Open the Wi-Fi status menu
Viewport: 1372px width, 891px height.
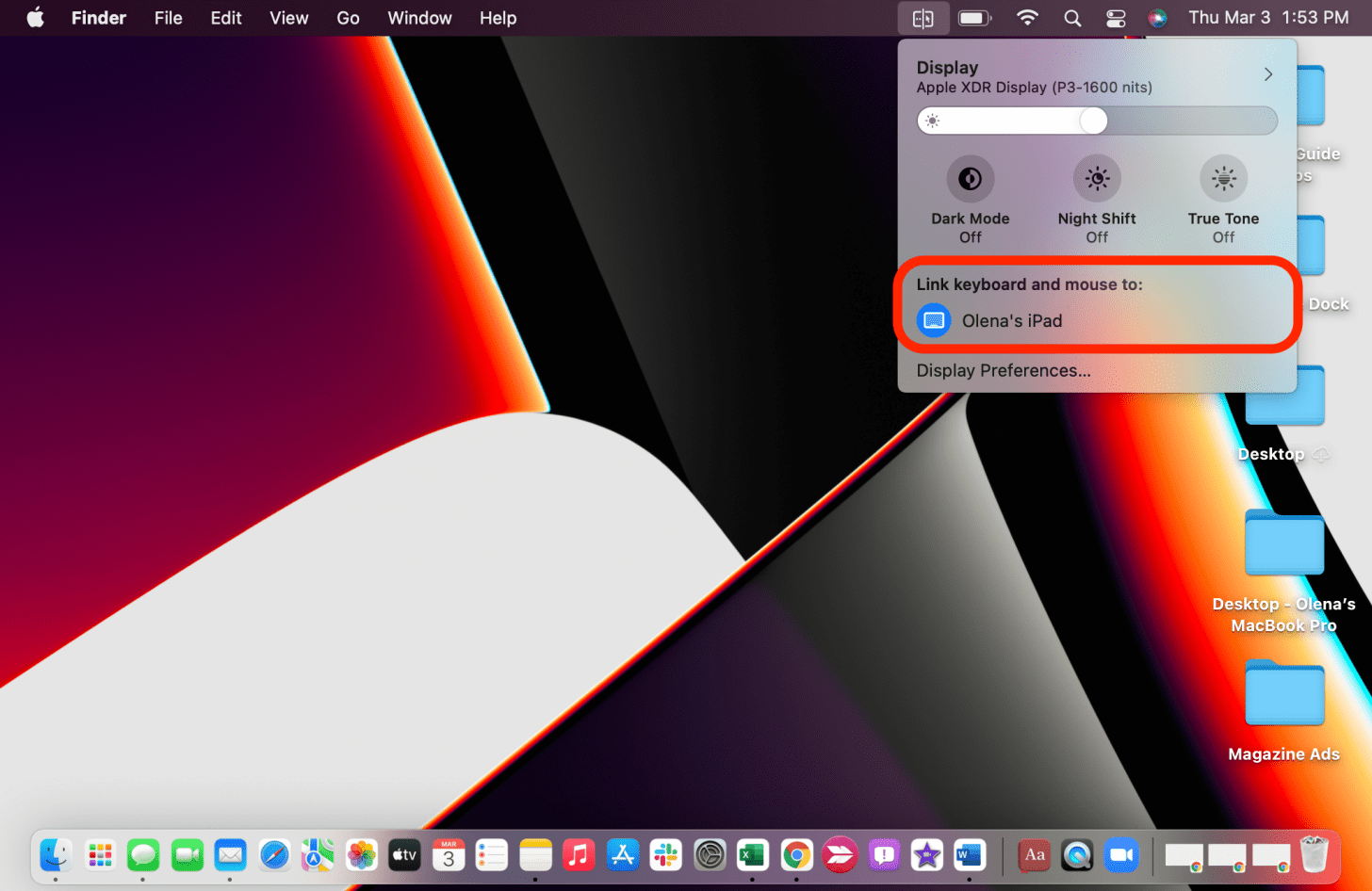tap(1027, 17)
